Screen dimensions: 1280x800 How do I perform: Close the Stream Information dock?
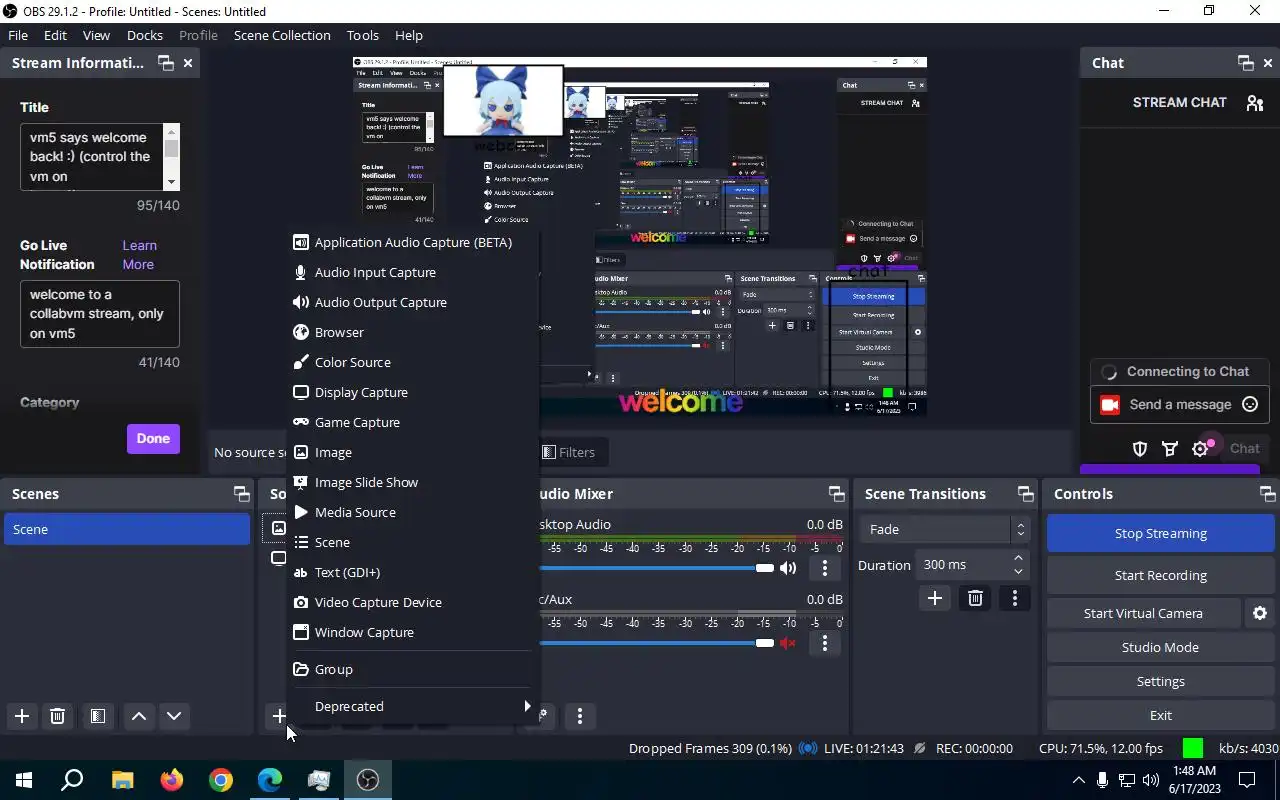(x=188, y=63)
